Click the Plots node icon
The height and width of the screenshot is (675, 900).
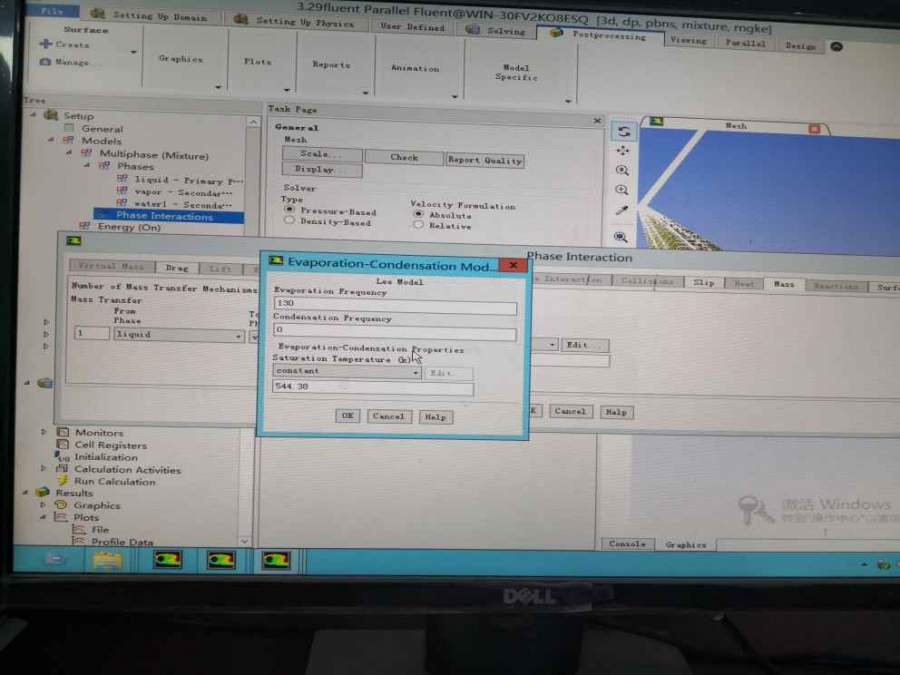click(x=61, y=517)
